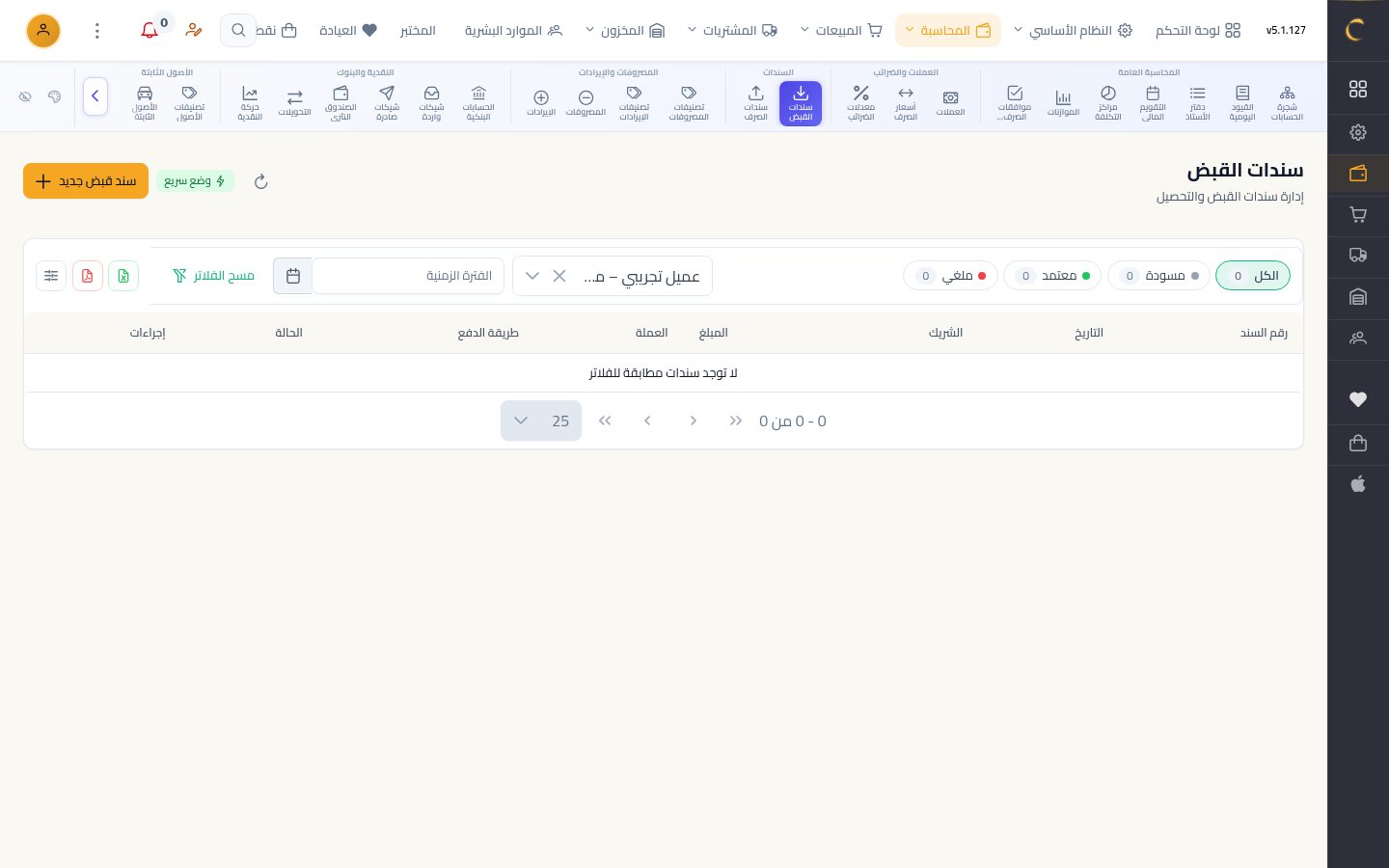Open مراكز التكلفة cost centers

point(1108,103)
